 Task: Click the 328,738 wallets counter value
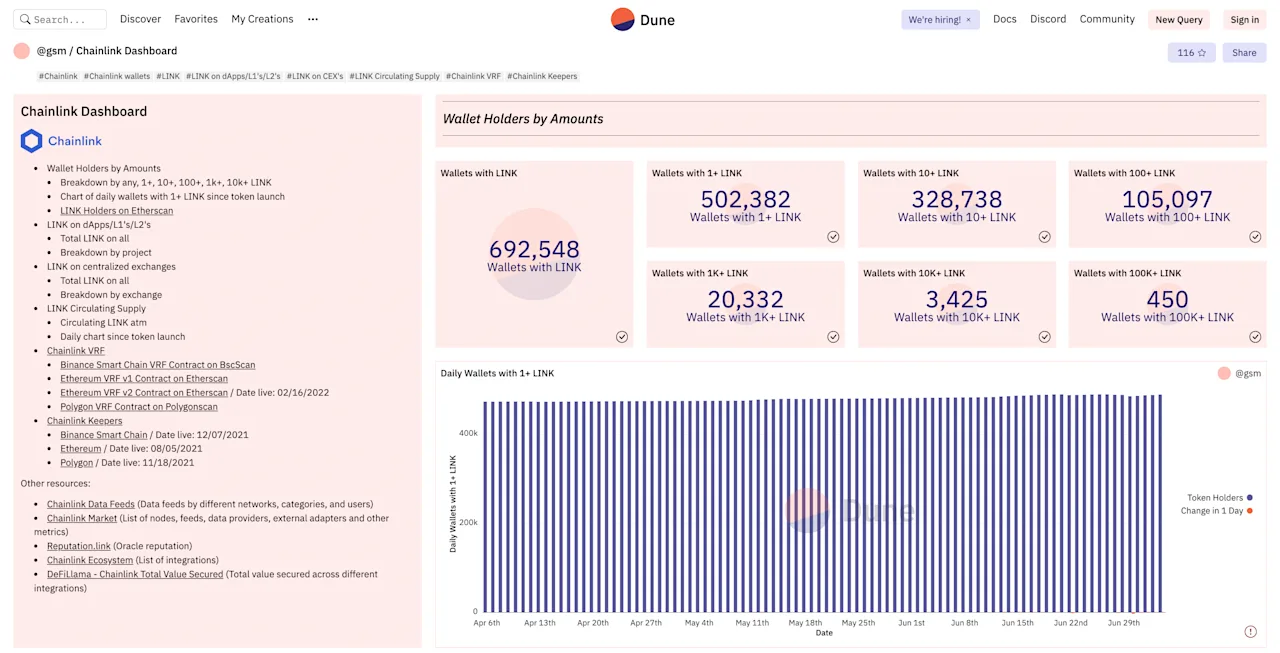[957, 199]
